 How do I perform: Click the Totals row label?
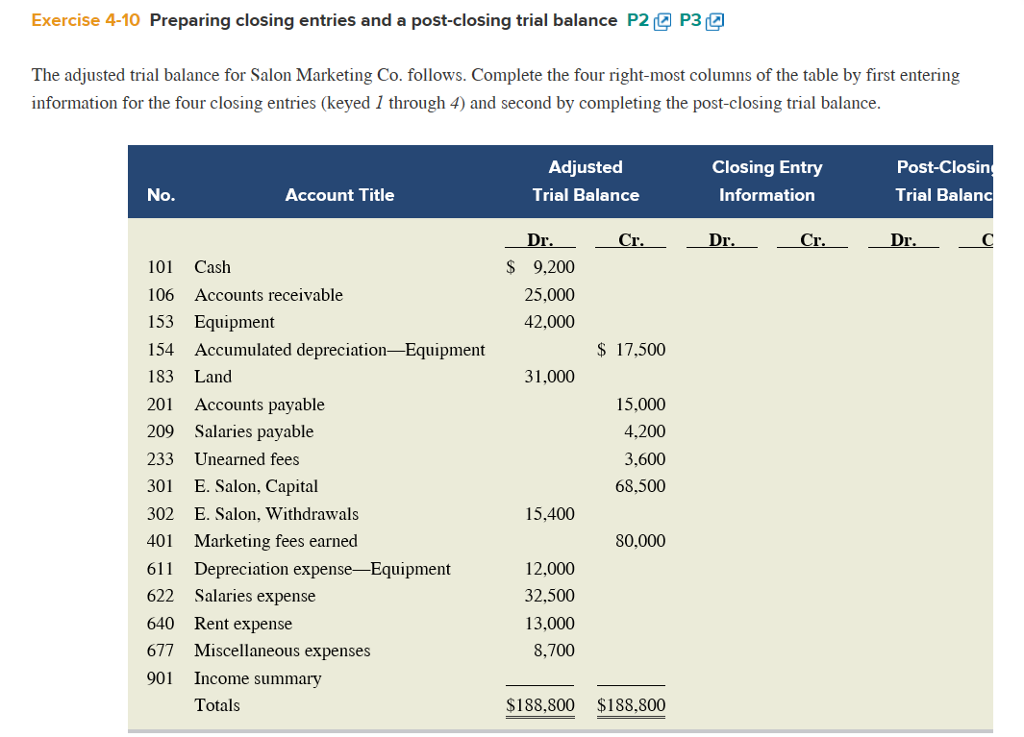click(217, 705)
